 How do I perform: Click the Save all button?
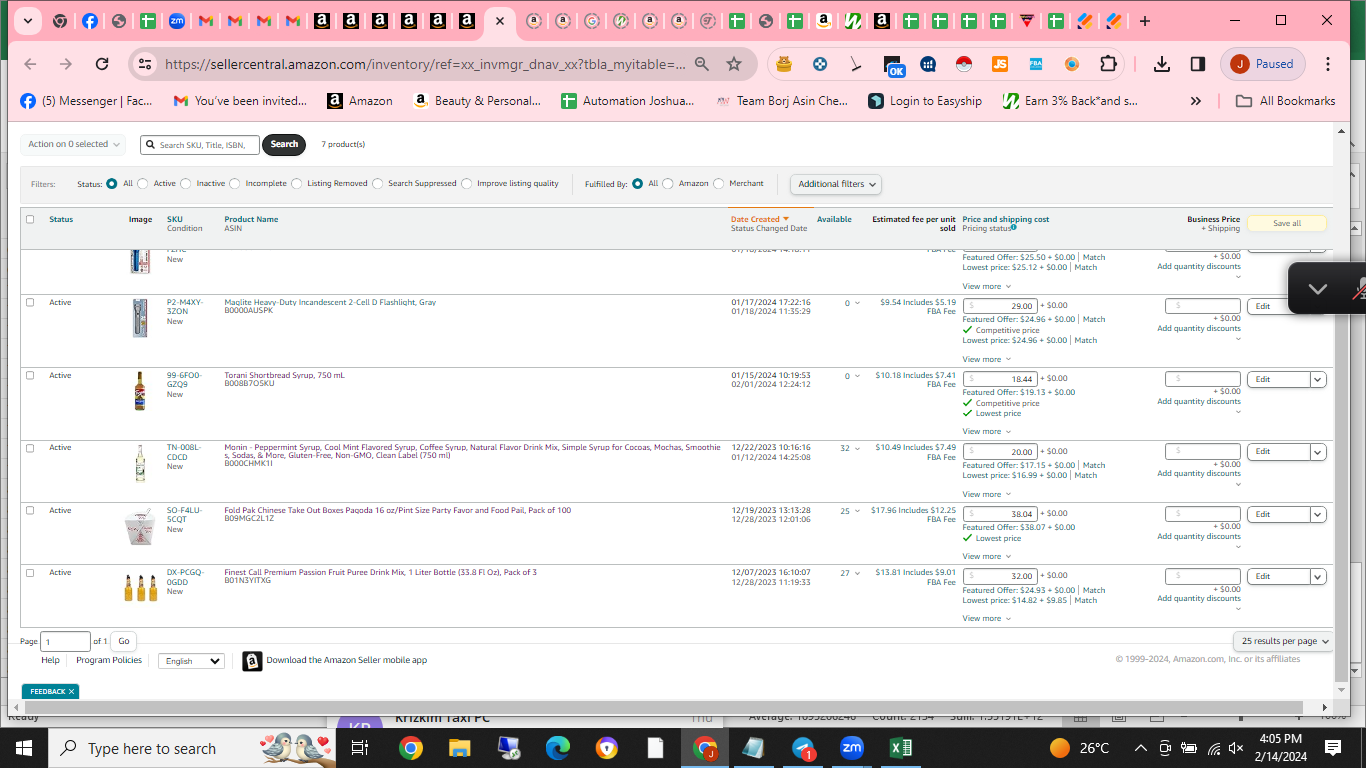point(1287,223)
